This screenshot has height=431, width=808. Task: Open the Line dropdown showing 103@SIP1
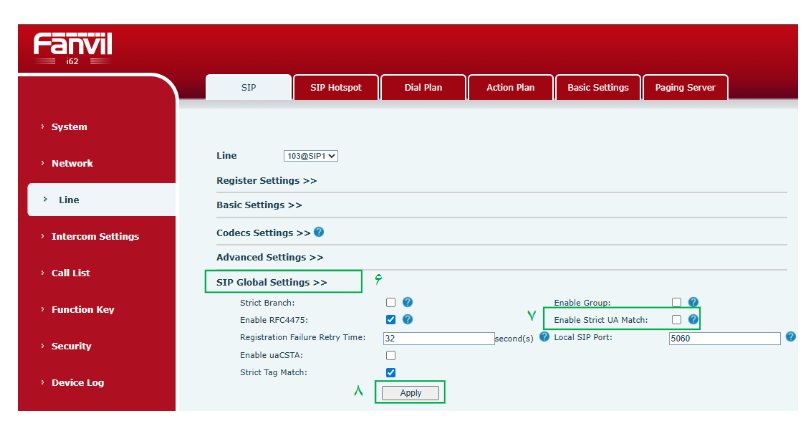(310, 156)
